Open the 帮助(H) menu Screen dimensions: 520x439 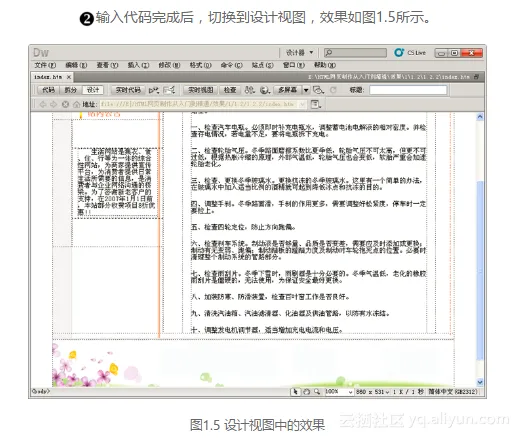pyautogui.click(x=325, y=65)
